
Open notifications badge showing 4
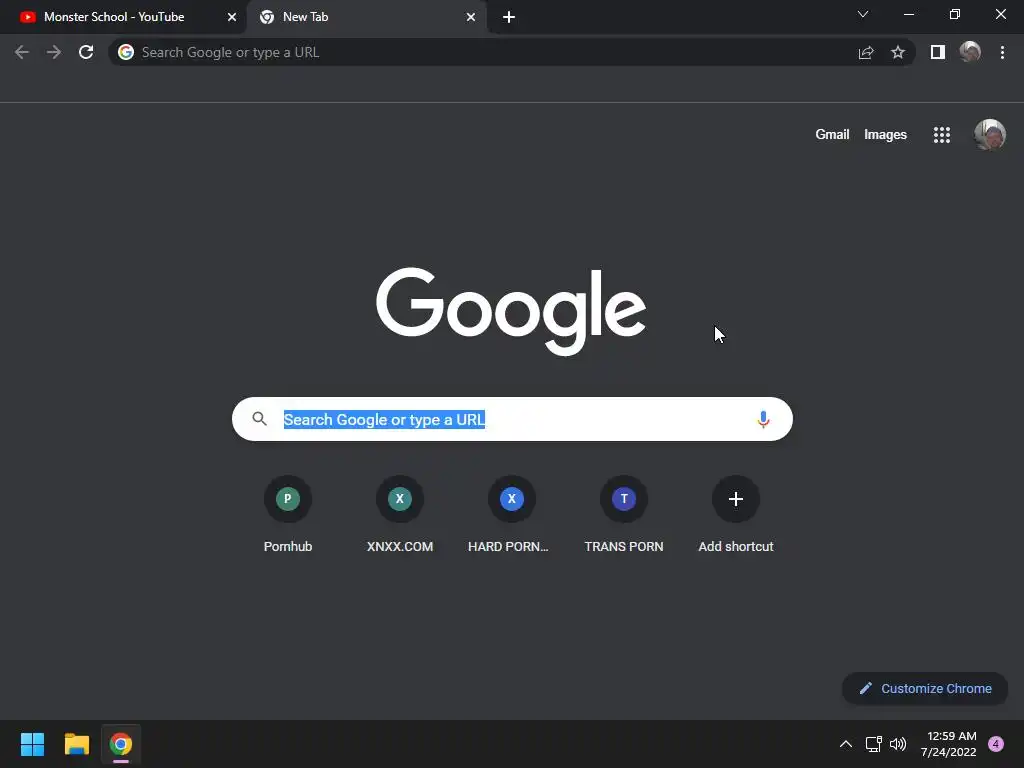996,744
